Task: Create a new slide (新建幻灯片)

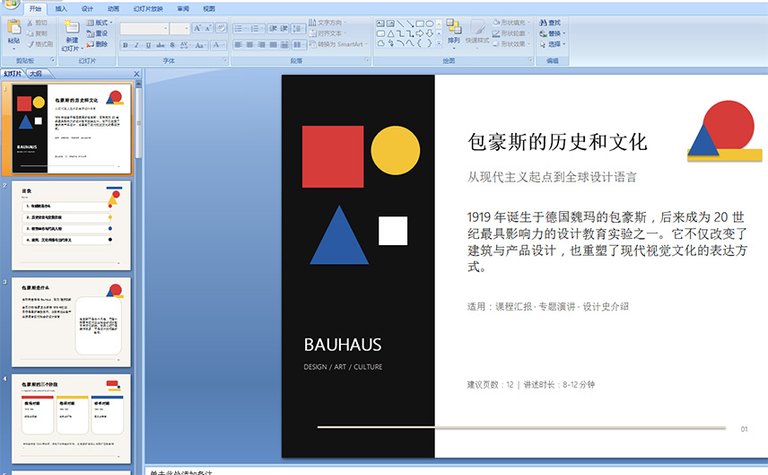Action: (x=72, y=35)
